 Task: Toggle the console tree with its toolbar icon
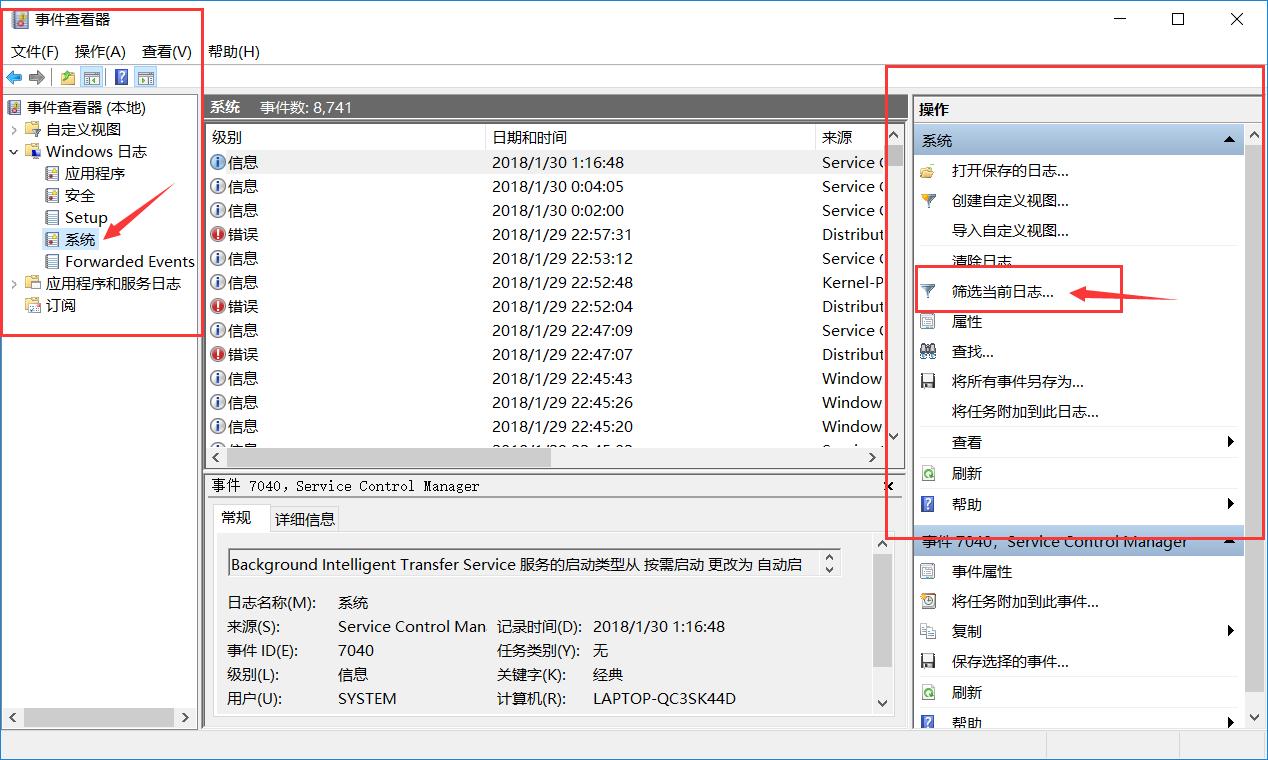click(90, 77)
